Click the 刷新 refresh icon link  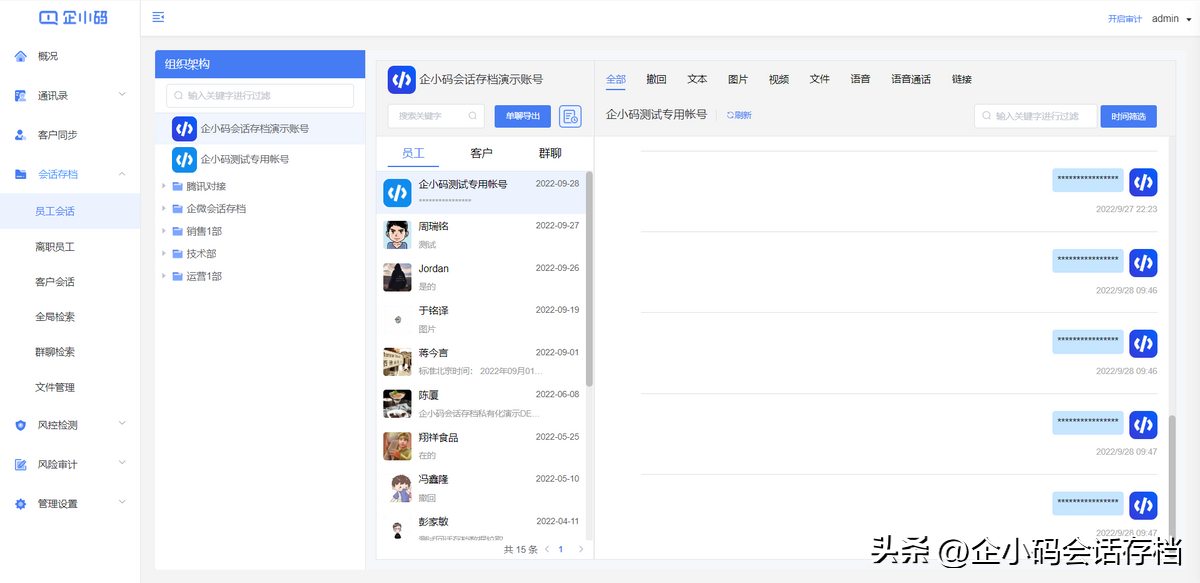(x=739, y=116)
